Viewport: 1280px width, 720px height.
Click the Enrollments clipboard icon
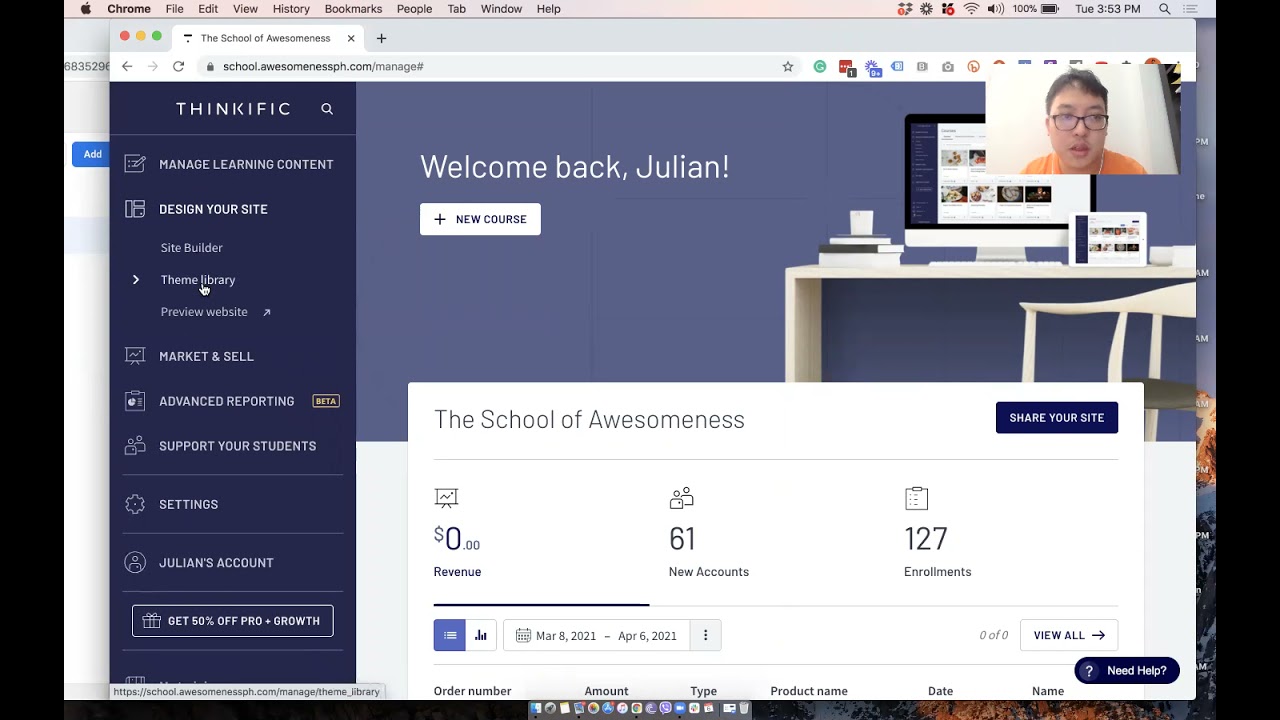point(916,497)
